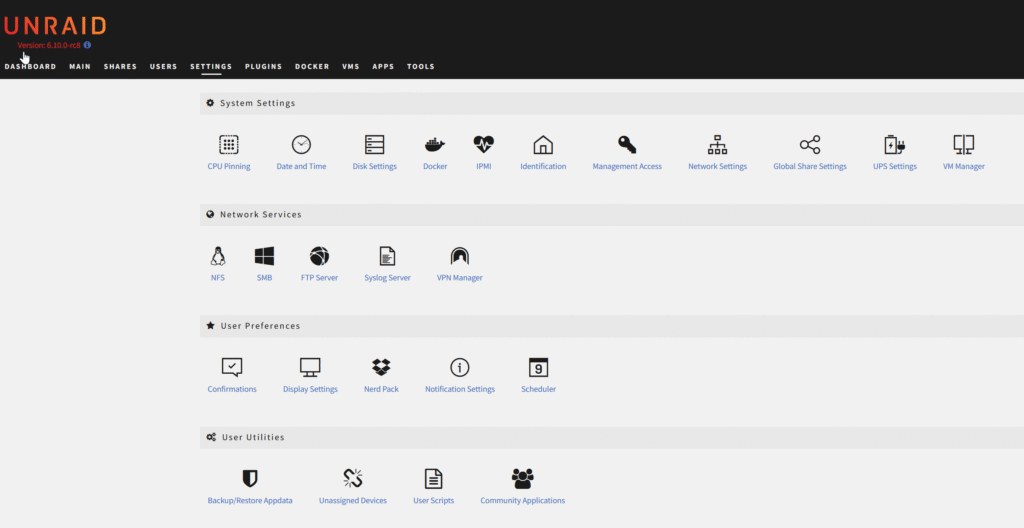This screenshot has height=528, width=1024.
Task: Click the SMB Windows icon
Action: (x=264, y=256)
